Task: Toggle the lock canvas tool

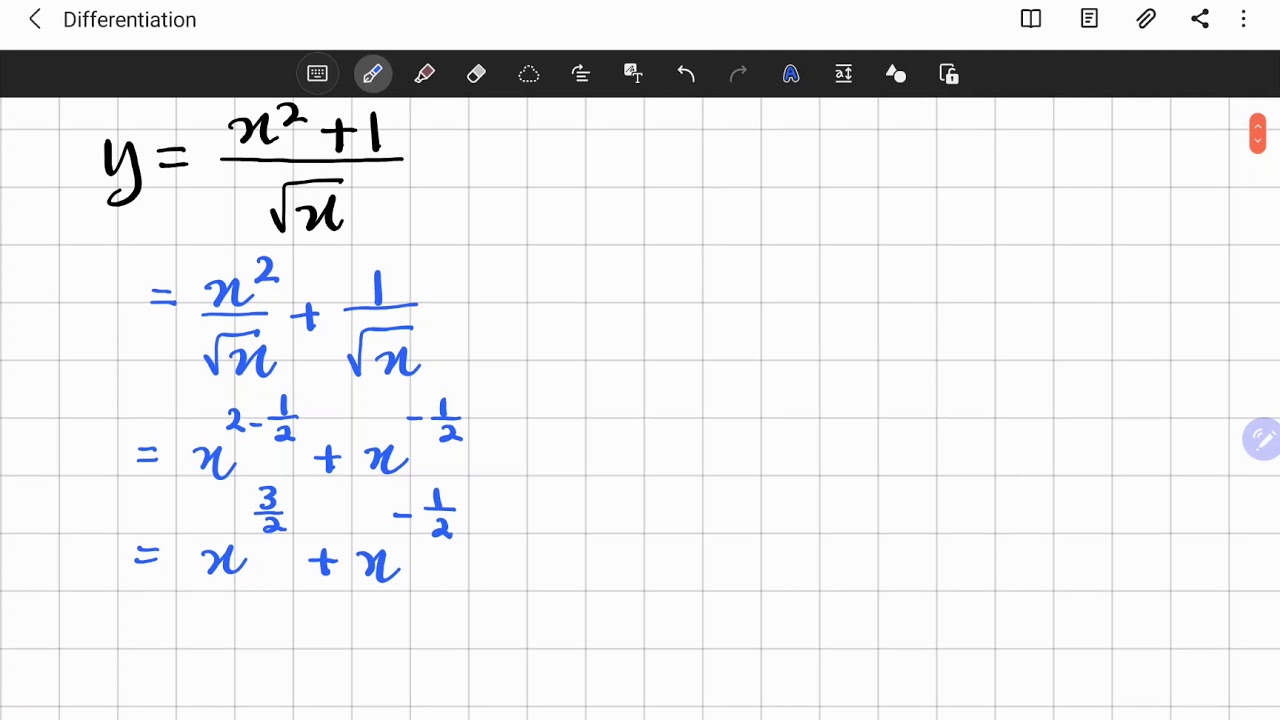Action: 949,74
